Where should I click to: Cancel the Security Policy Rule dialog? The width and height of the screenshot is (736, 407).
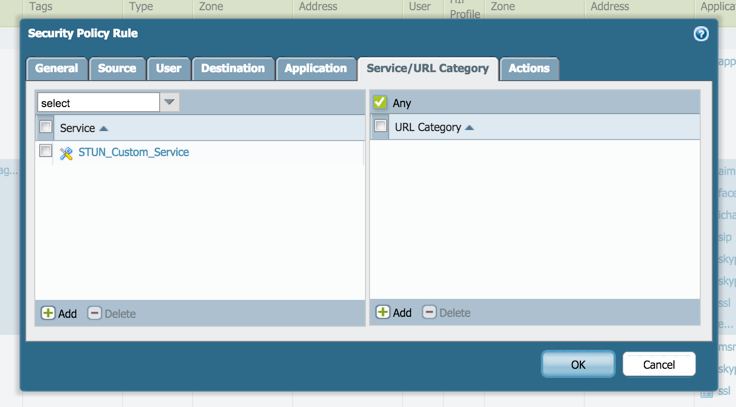pyautogui.click(x=659, y=364)
